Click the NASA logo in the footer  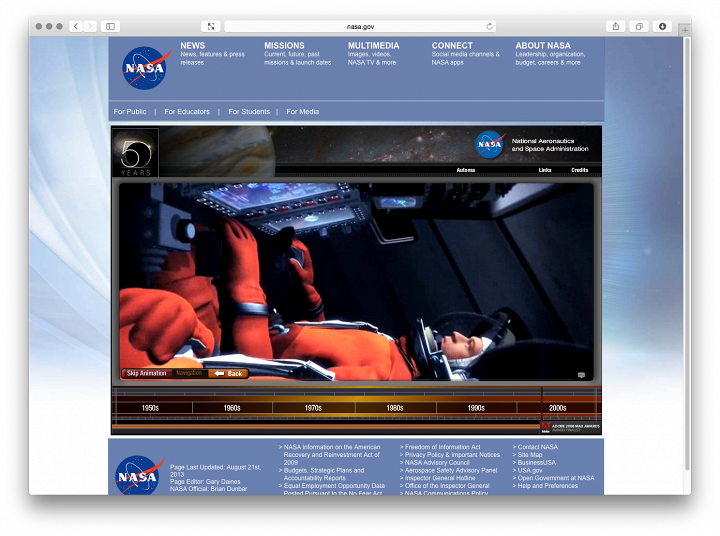click(x=139, y=475)
